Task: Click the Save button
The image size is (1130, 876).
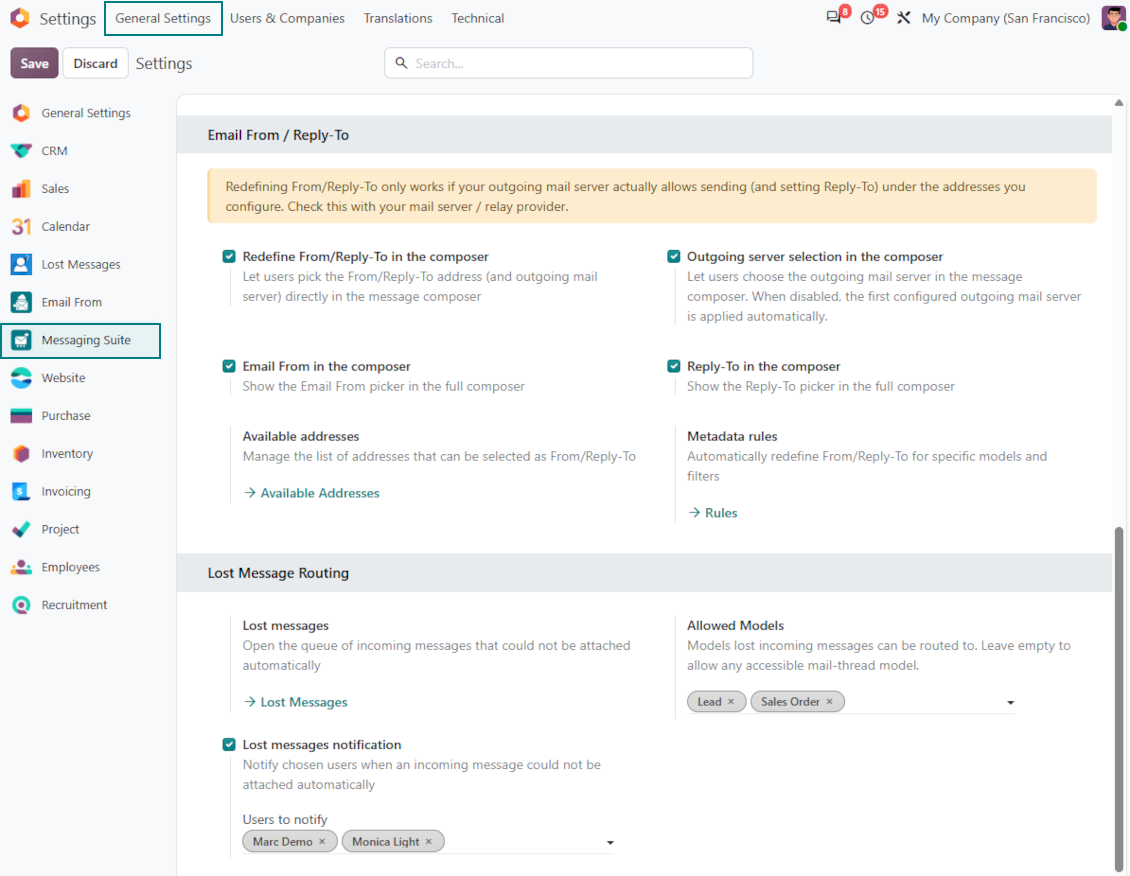Action: coord(34,63)
